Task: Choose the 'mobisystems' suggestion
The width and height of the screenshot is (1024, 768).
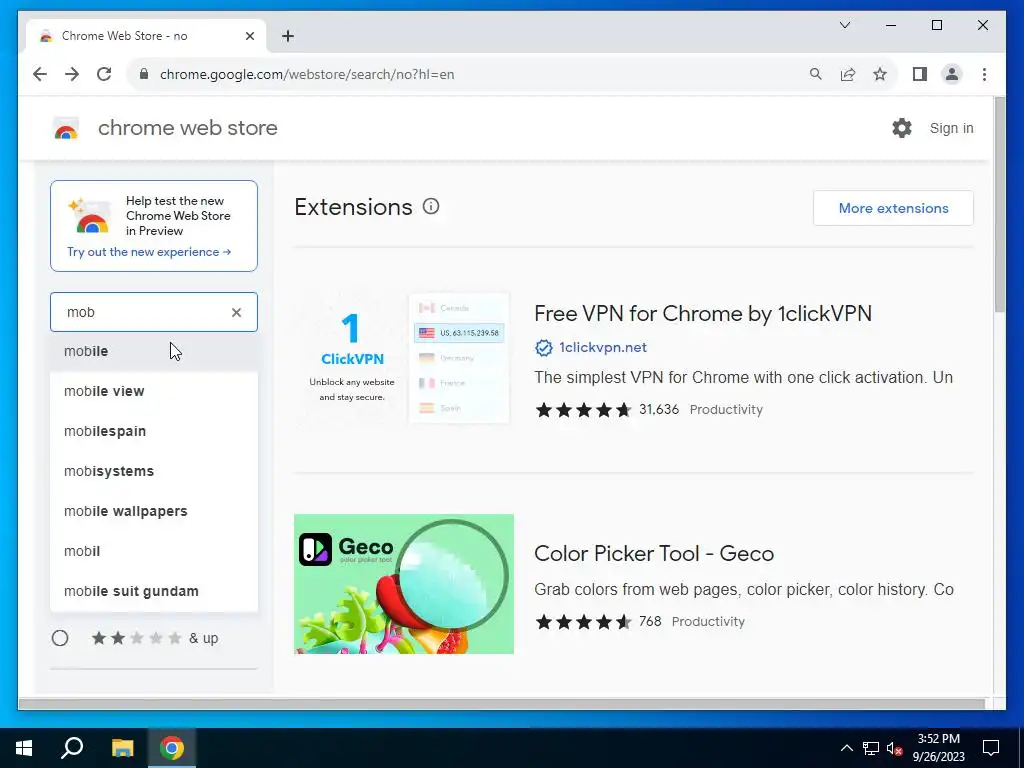Action: [154, 471]
